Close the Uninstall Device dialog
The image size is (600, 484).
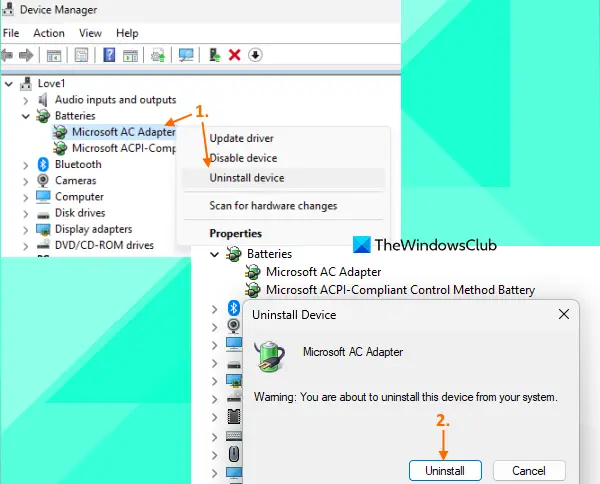tap(564, 315)
